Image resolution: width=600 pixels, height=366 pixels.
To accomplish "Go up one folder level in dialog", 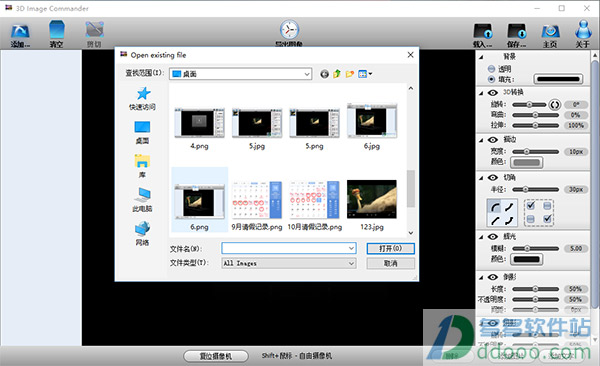I will (337, 74).
